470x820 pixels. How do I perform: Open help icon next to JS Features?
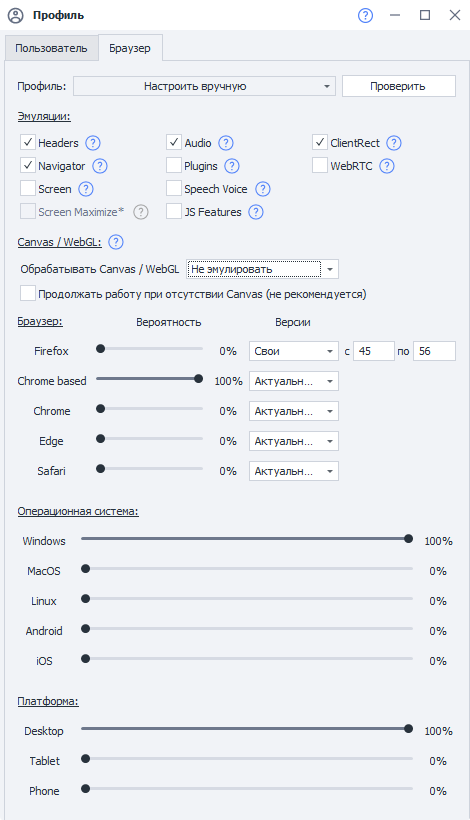(256, 212)
